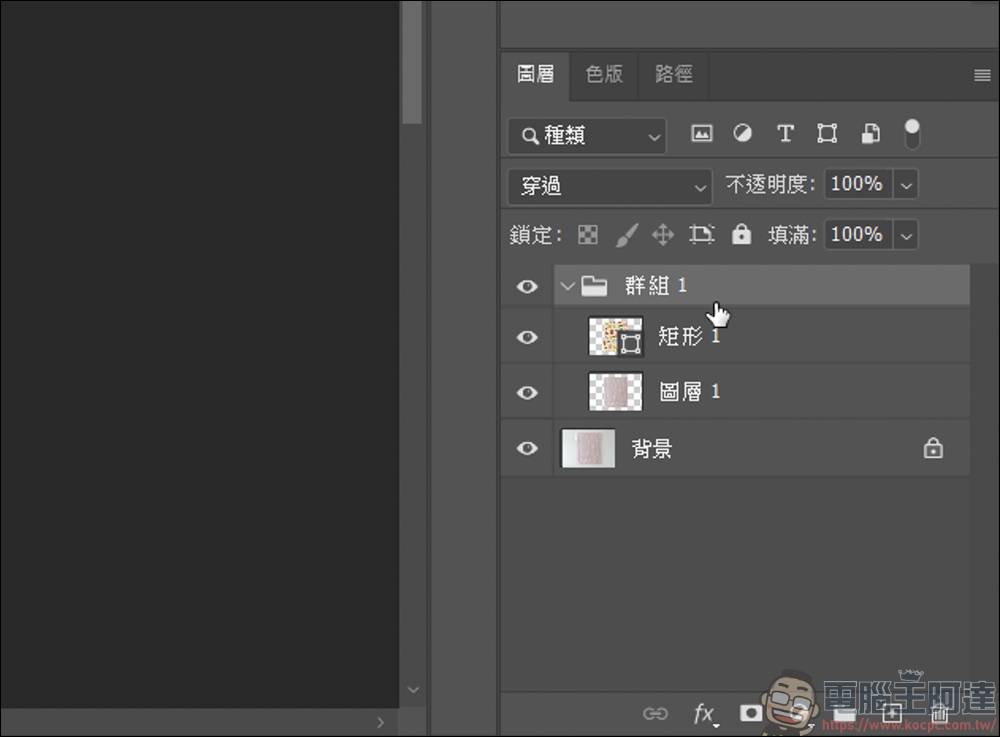Open the 種類 layer filter dropdown

pyautogui.click(x=586, y=135)
